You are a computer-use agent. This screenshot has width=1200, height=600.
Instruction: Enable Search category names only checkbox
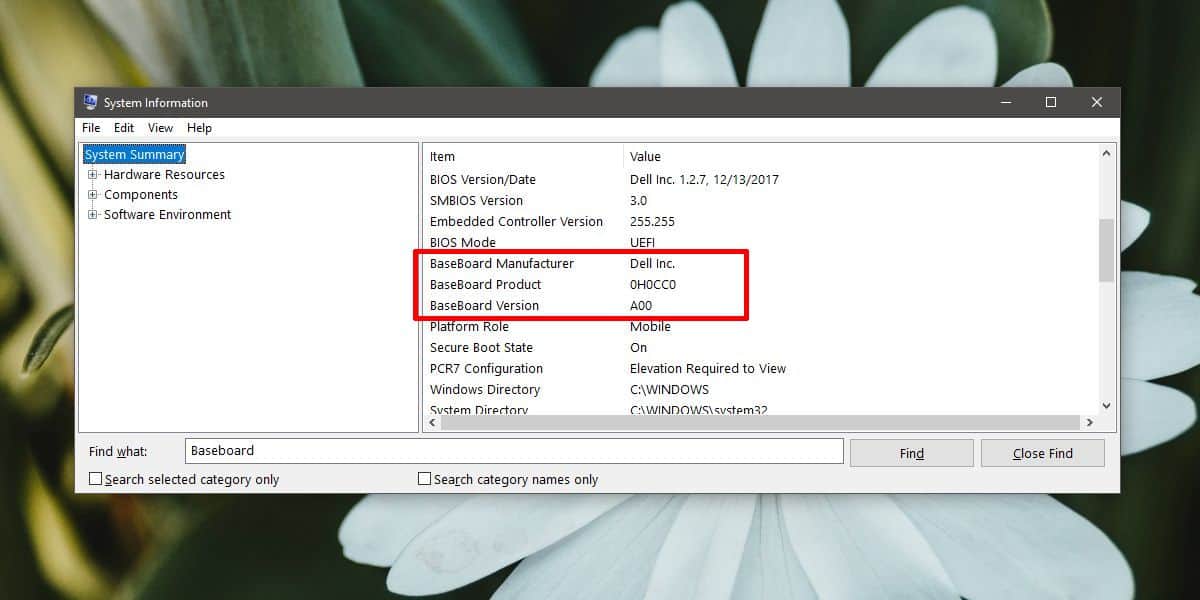425,479
